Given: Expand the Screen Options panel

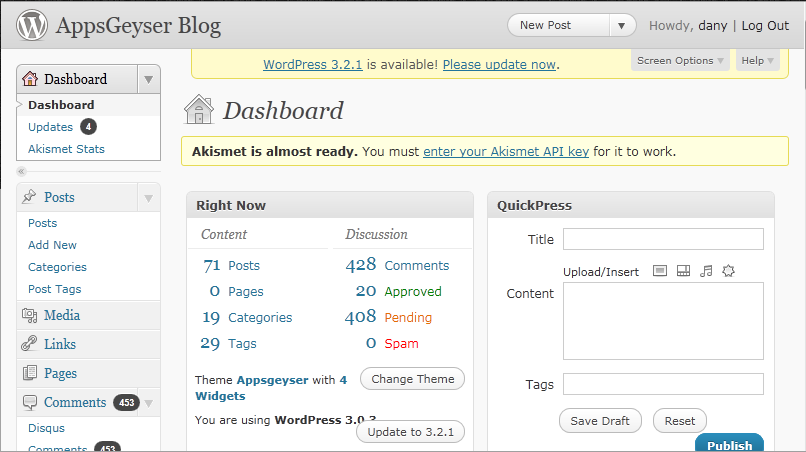Looking at the screenshot, I should [x=680, y=61].
